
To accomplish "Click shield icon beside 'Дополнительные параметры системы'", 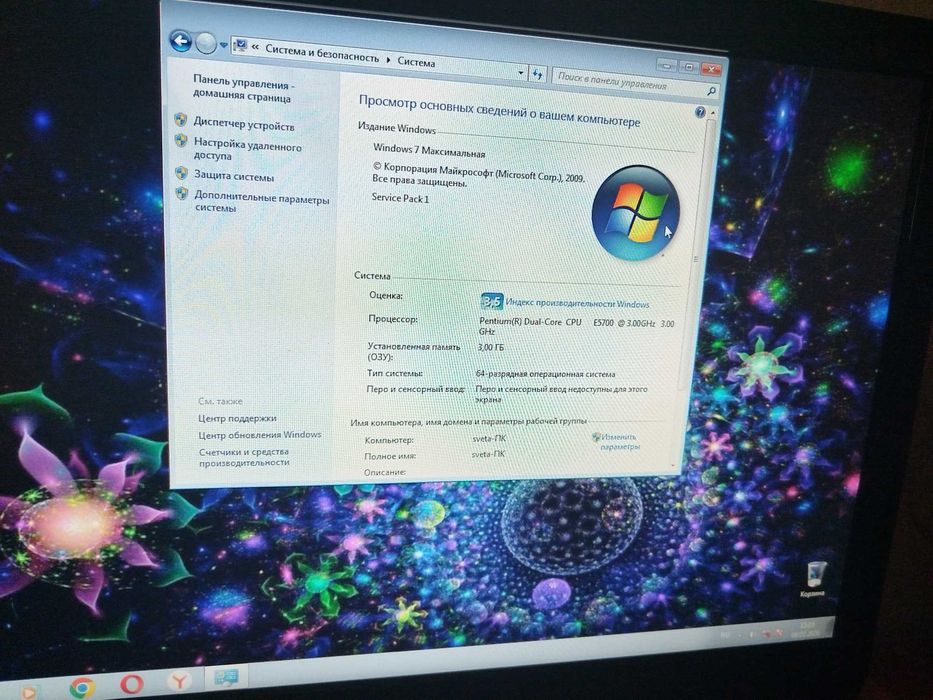I will click(182, 194).
